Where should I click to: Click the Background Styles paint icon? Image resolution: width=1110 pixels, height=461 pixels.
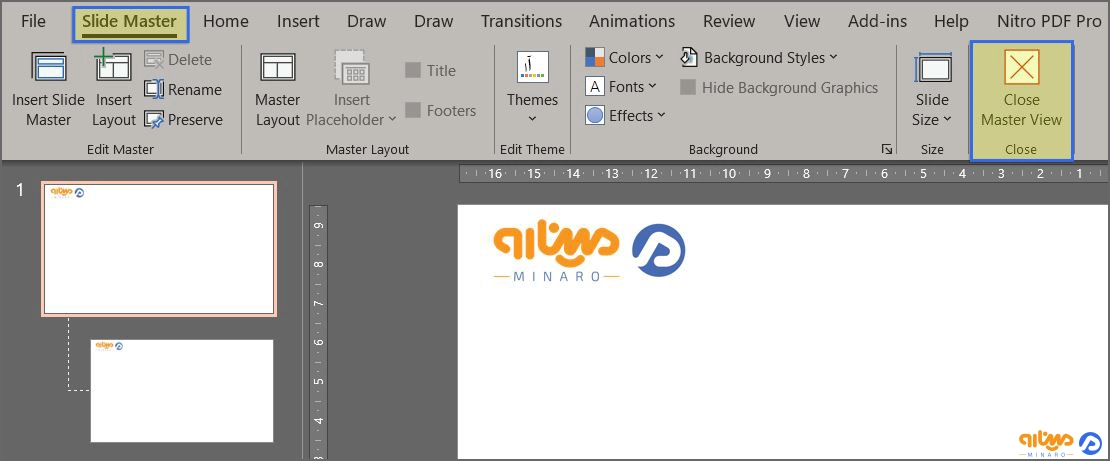[x=690, y=57]
